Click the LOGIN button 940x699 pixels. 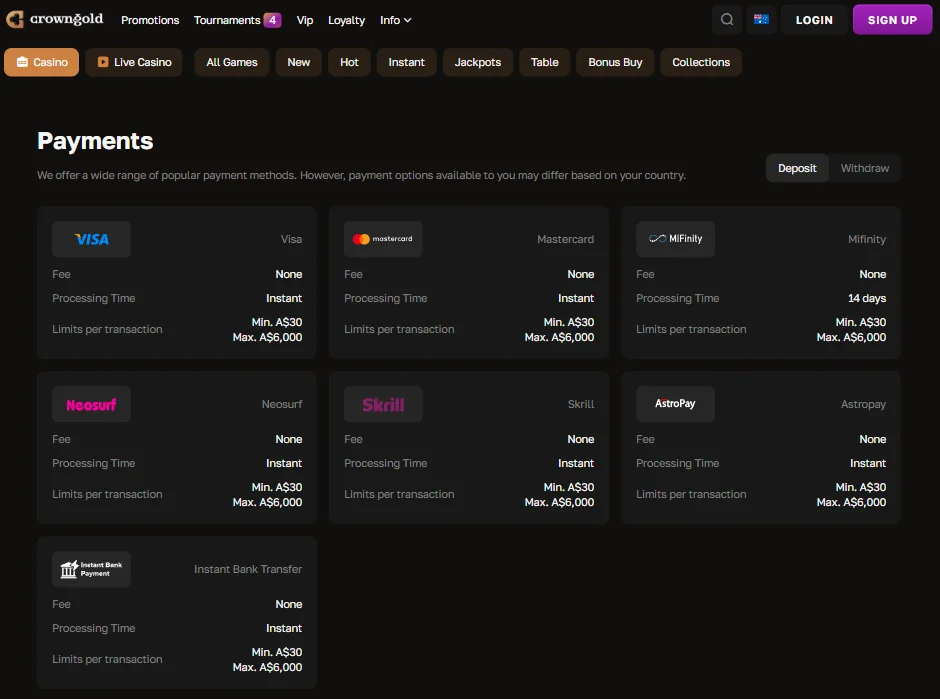(x=814, y=19)
